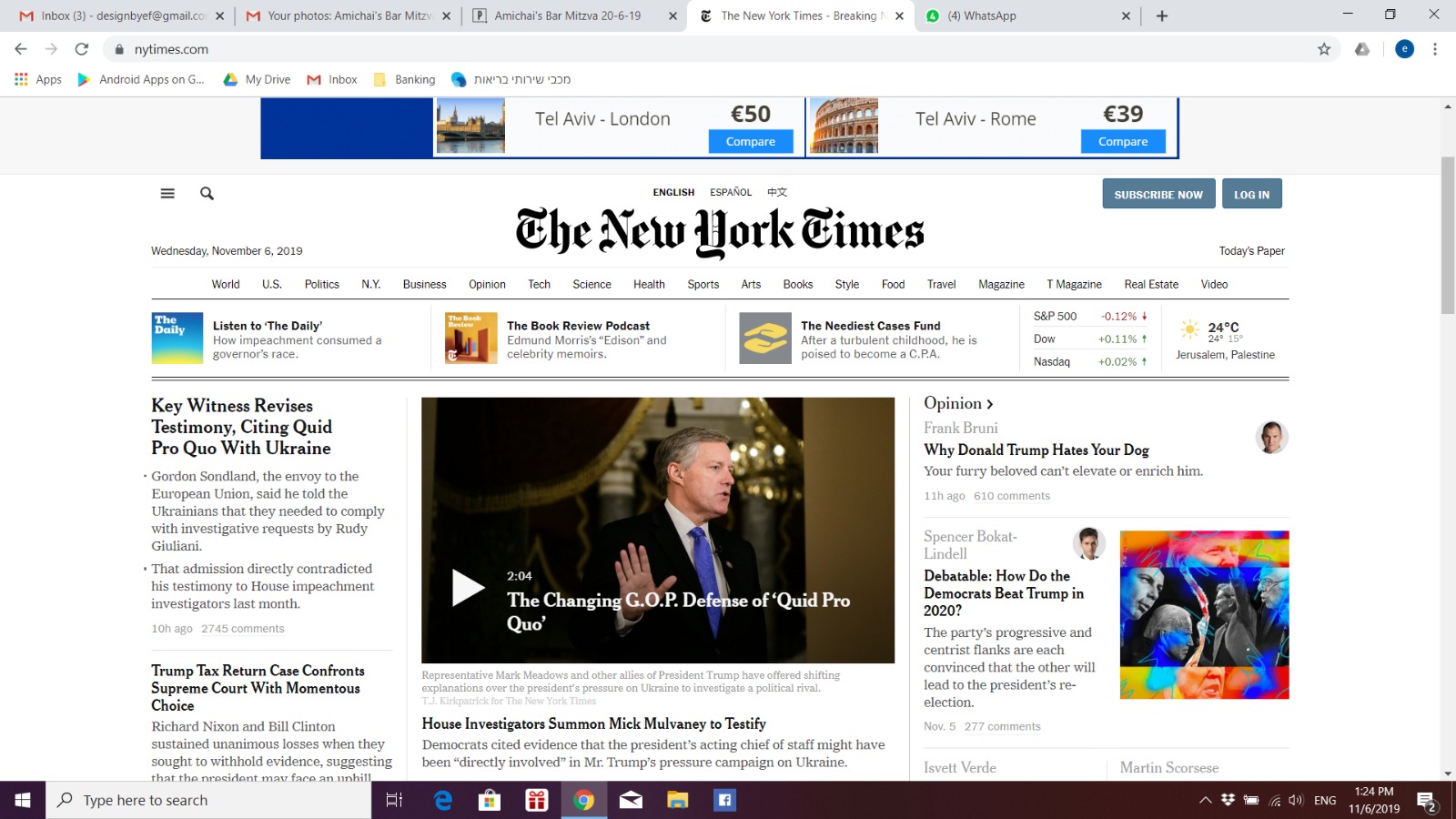The image size is (1456, 819).
Task: Click the Drive extension icon in toolbar
Action: point(1362,49)
